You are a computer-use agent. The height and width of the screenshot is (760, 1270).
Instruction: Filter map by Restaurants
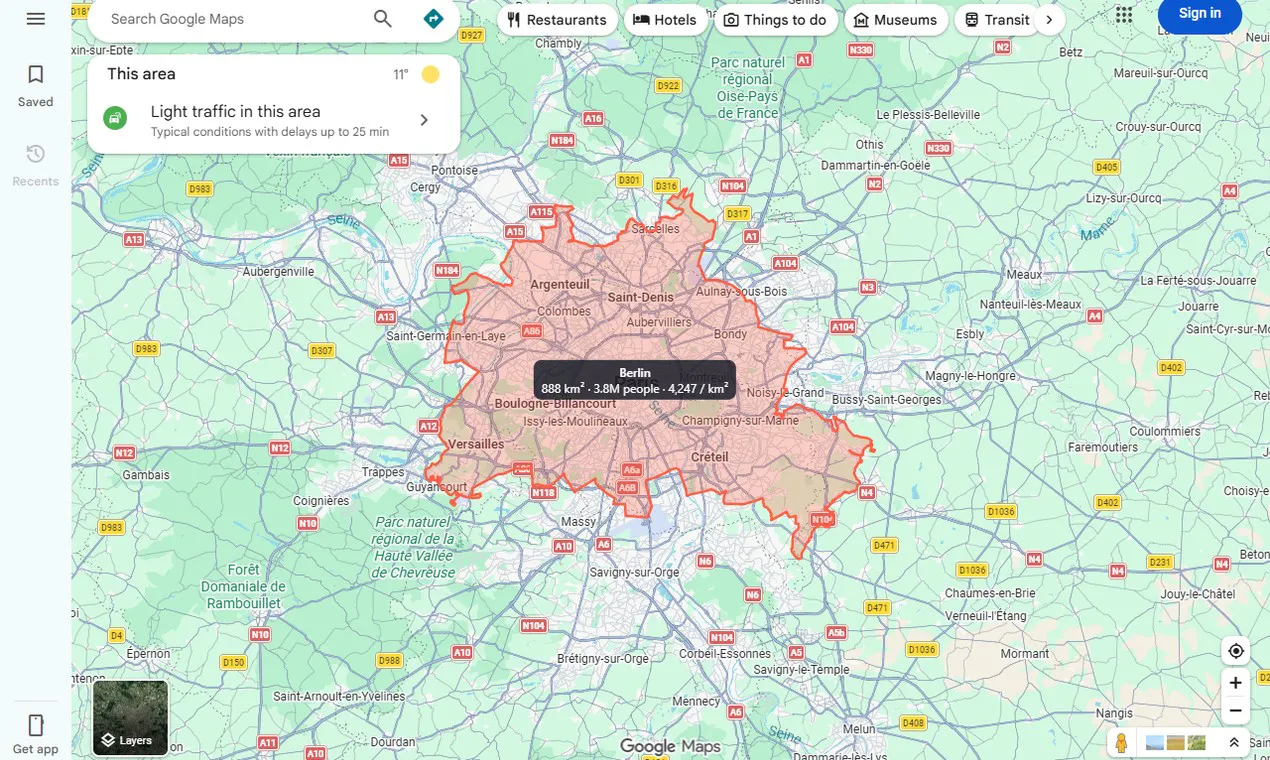(557, 20)
